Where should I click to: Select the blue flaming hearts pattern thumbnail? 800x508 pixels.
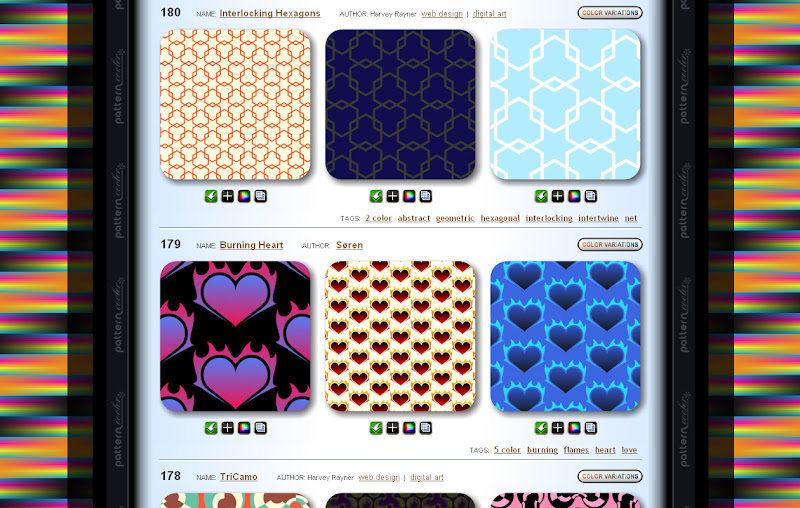click(565, 336)
